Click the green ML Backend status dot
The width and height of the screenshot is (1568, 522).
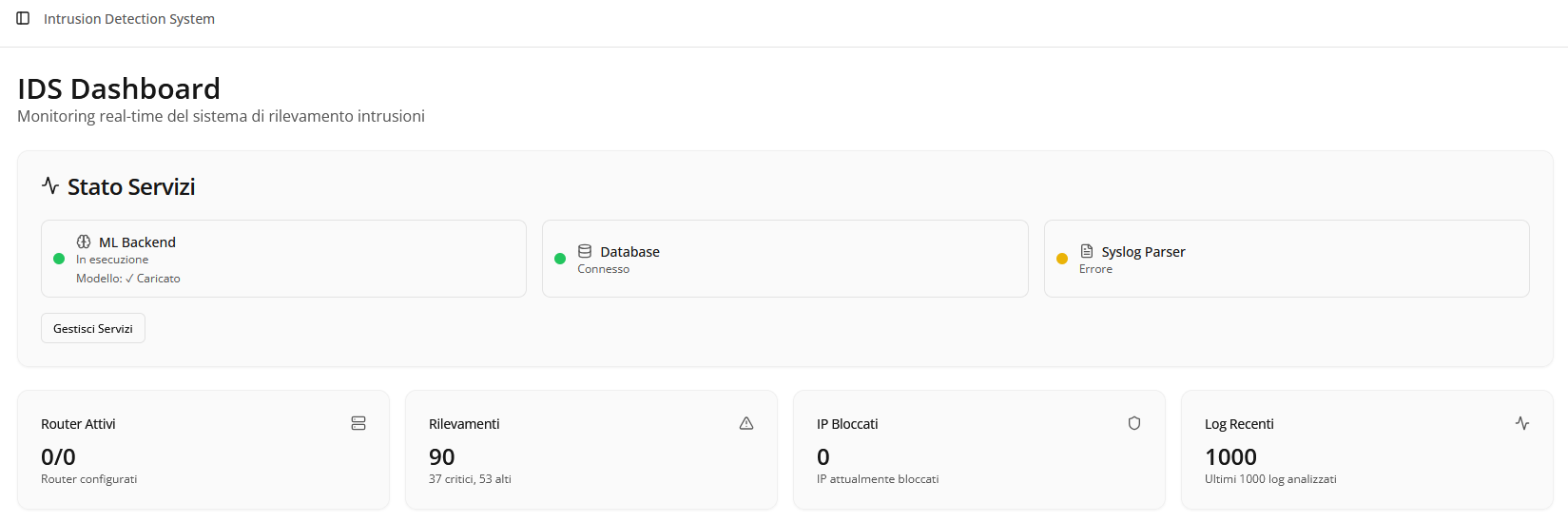[59, 259]
